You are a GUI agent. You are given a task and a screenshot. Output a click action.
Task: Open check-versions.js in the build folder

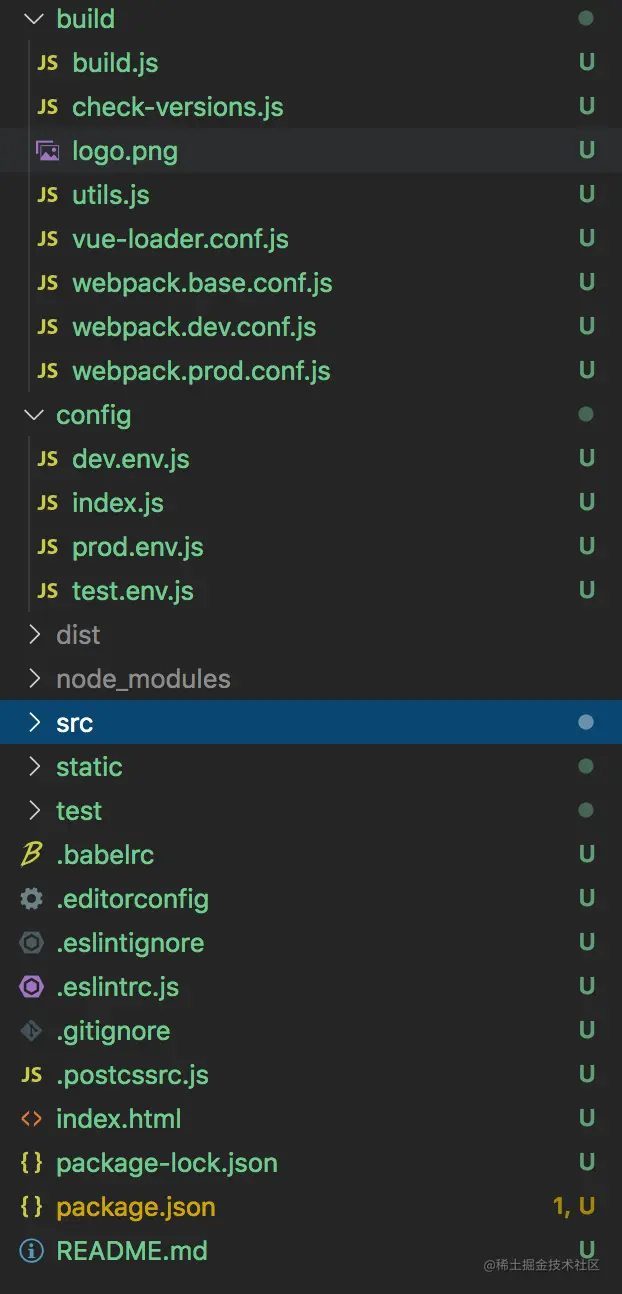177,107
